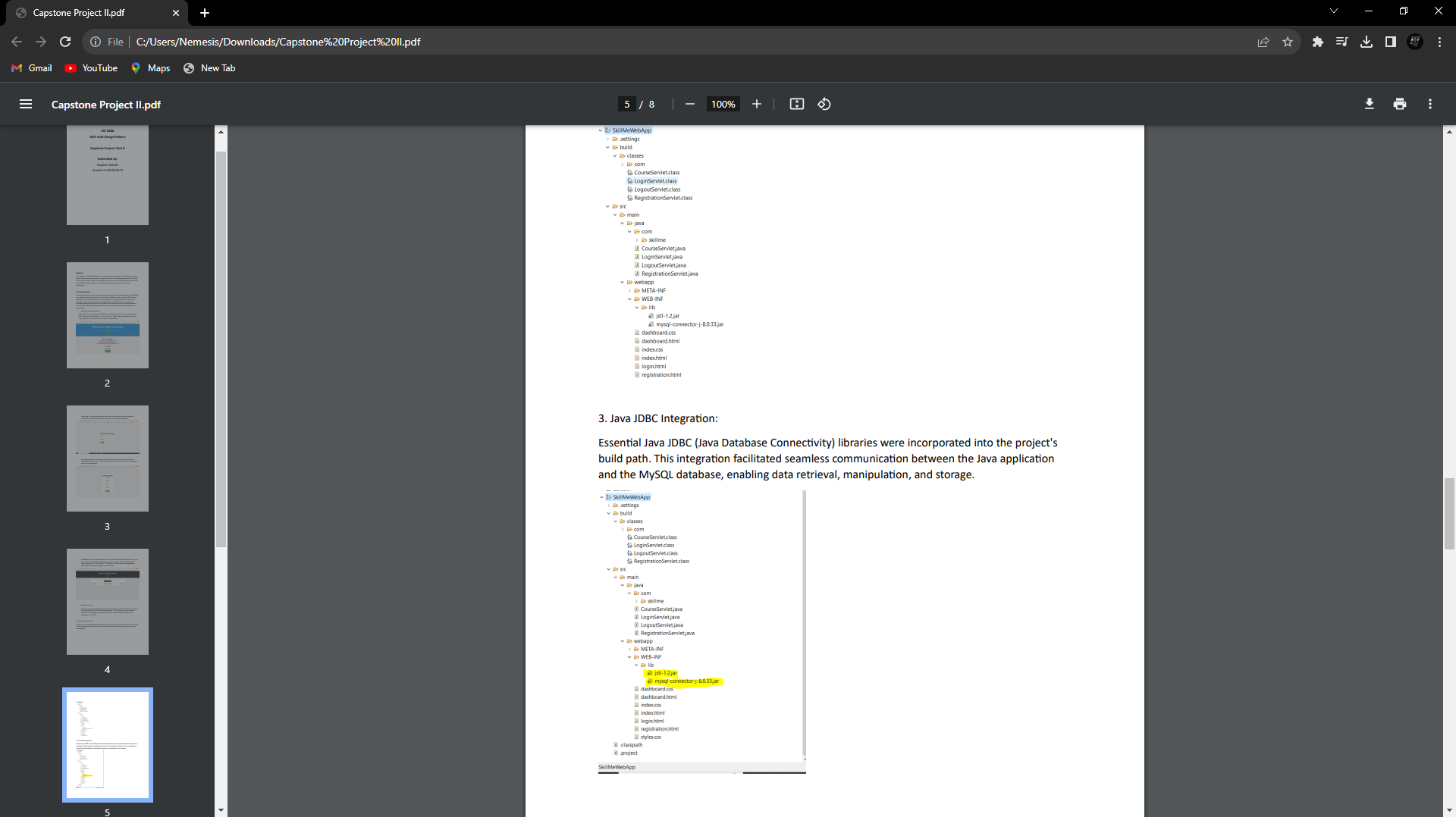Open the Gmail bookmark
This screenshot has height=817, width=1456.
coord(31,68)
